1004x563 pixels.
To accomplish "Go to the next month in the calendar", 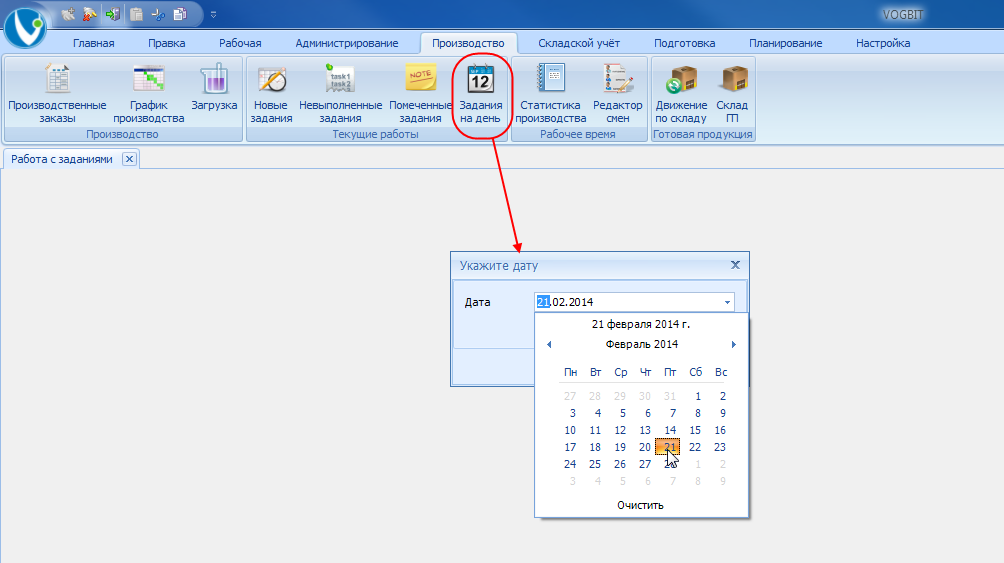I will 734,345.
